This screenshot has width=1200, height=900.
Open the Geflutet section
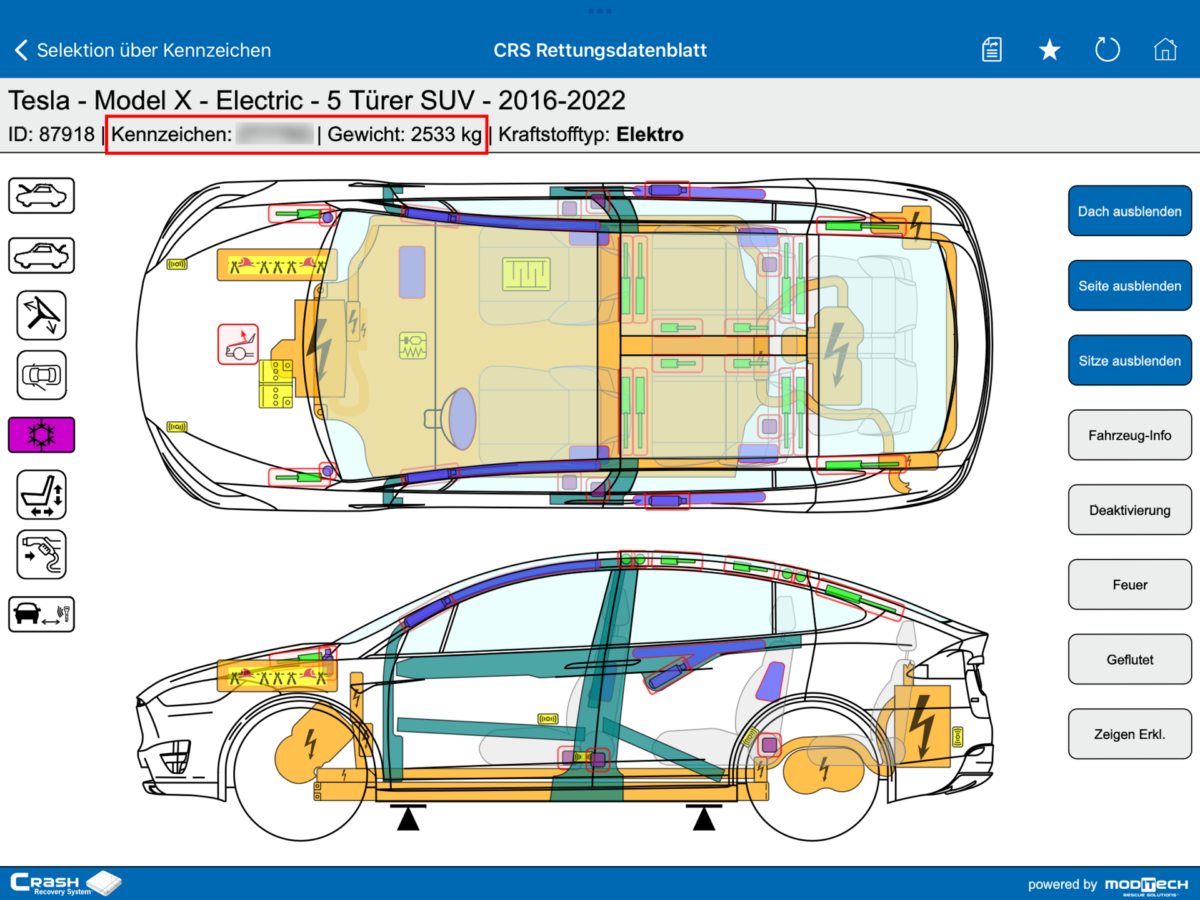(x=1130, y=660)
